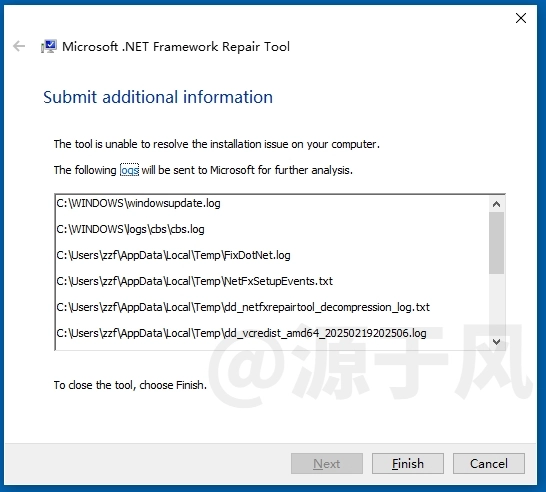Choose Finish to close the tool
The width and height of the screenshot is (546, 492).
(x=408, y=463)
